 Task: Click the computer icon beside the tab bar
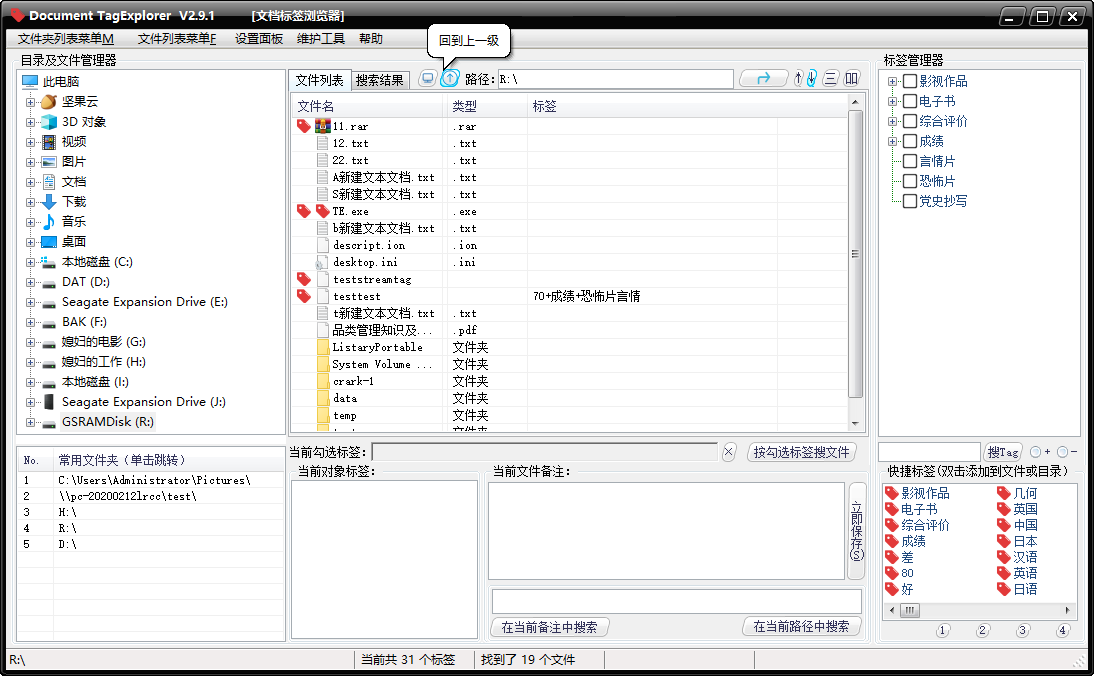[x=427, y=78]
